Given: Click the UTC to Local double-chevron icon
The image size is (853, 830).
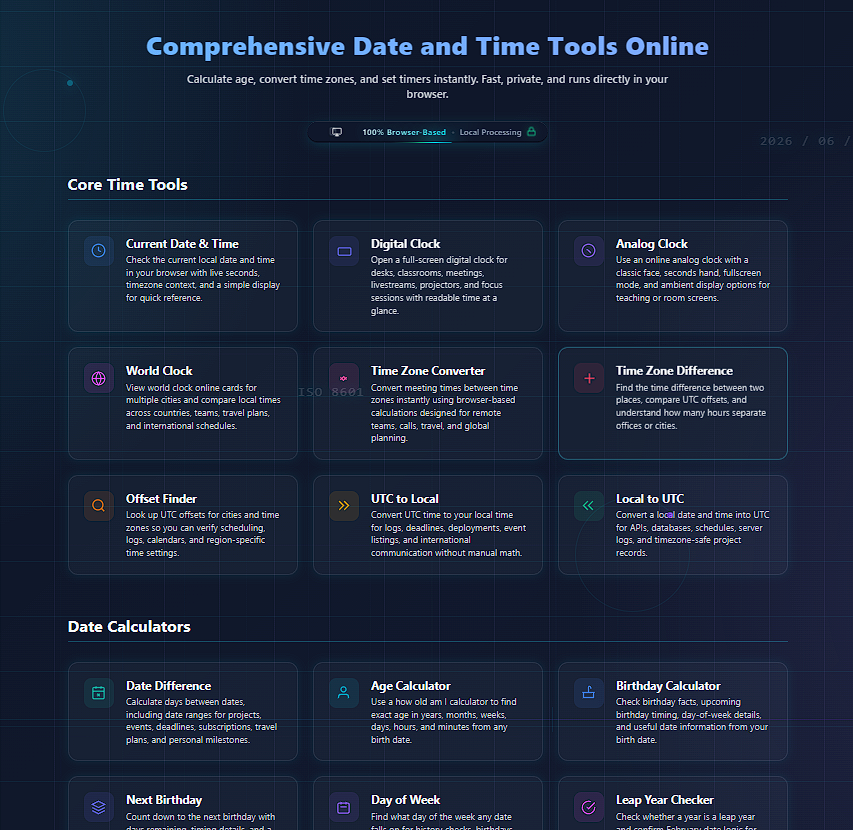Looking at the screenshot, I should pos(344,505).
